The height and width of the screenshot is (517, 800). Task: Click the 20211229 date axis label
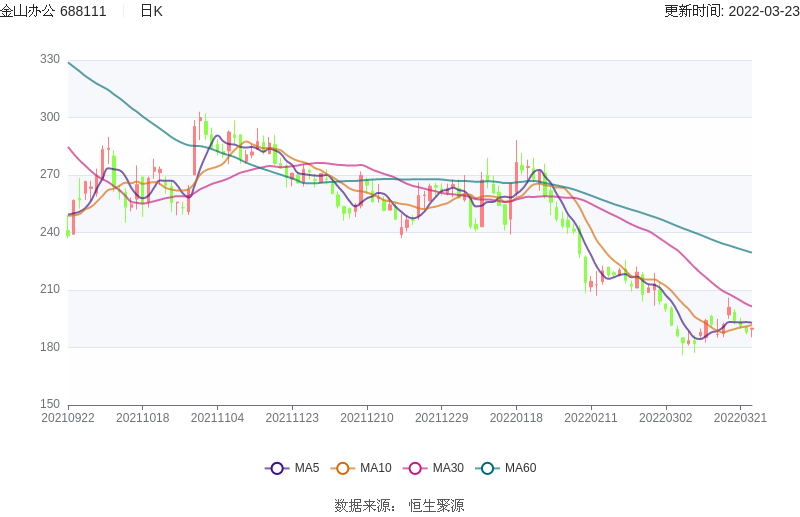[441, 418]
